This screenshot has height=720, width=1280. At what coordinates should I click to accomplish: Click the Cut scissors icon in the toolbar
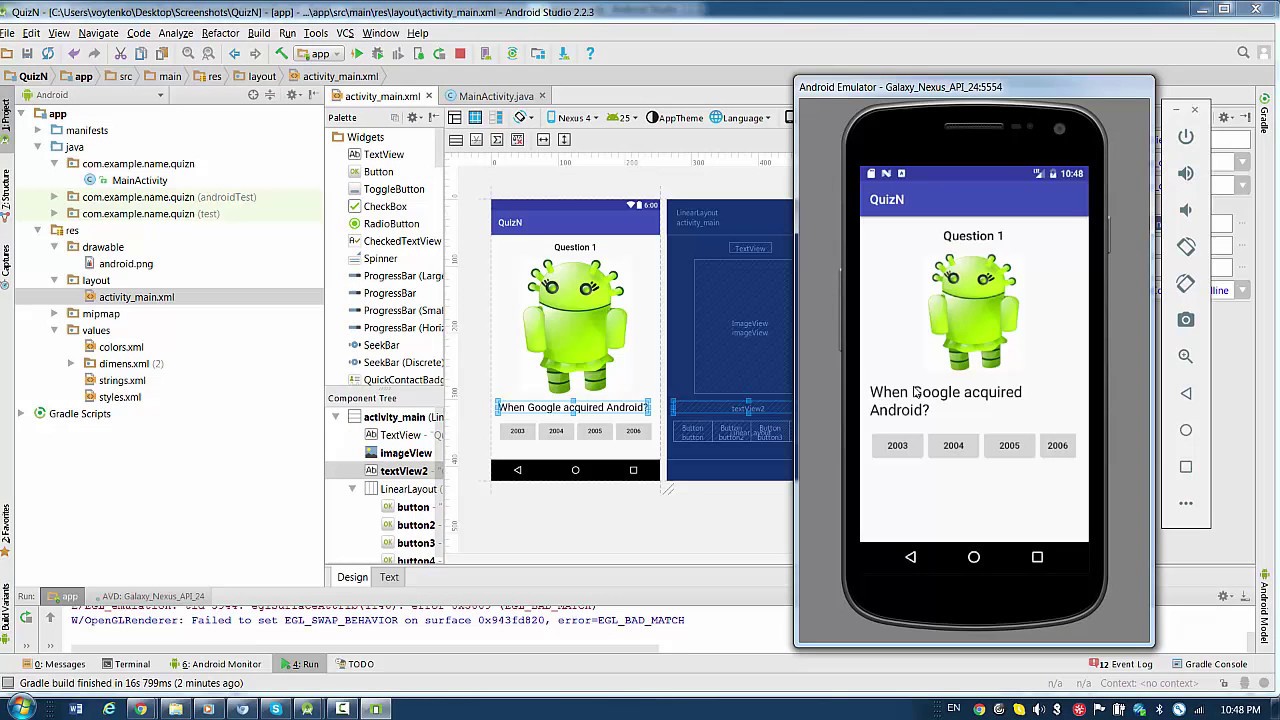[x=120, y=54]
